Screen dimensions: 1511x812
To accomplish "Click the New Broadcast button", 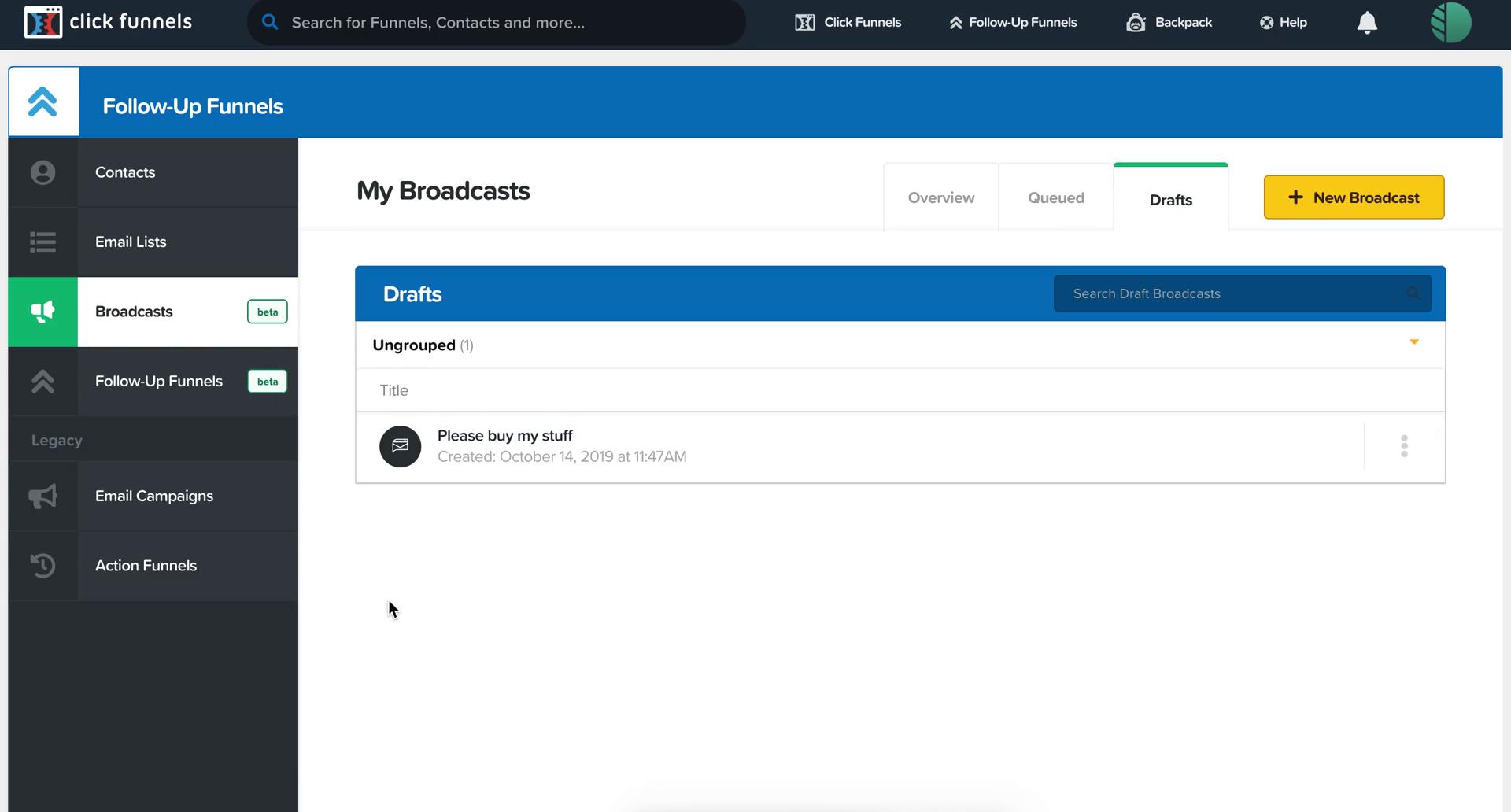I will pyautogui.click(x=1354, y=197).
